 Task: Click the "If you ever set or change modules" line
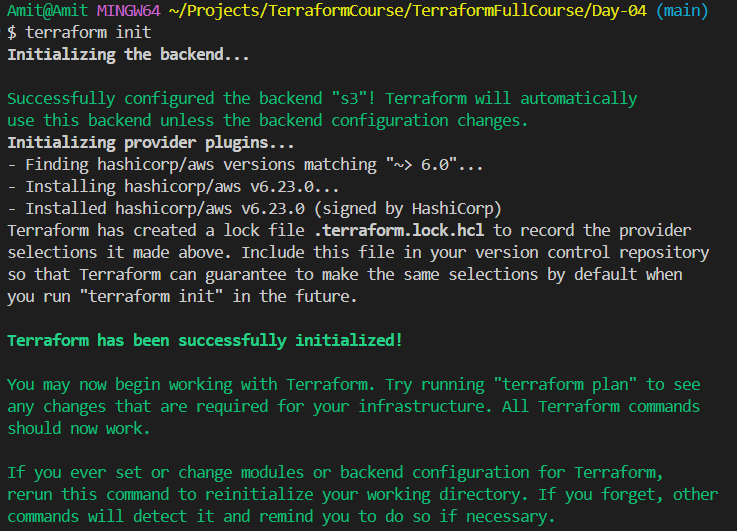(335, 473)
